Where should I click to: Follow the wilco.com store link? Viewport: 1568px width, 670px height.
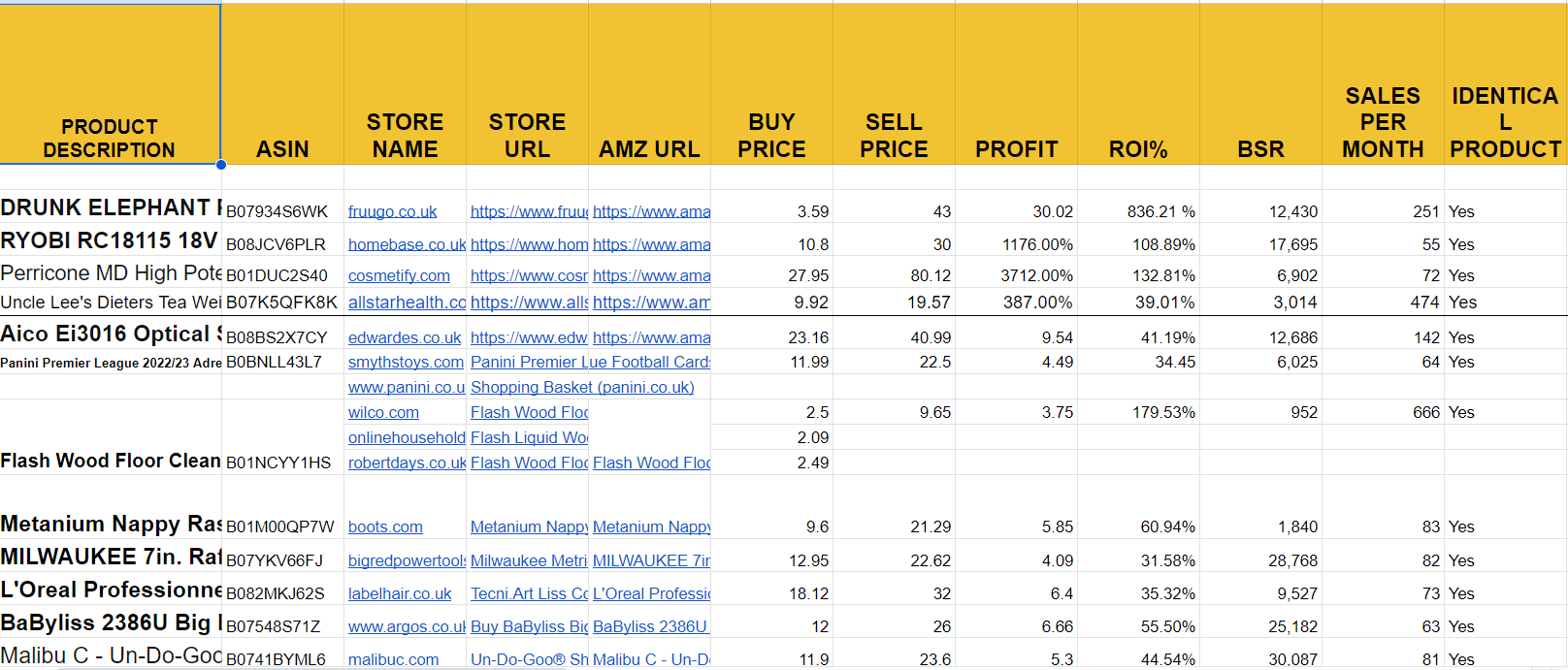coord(383,412)
